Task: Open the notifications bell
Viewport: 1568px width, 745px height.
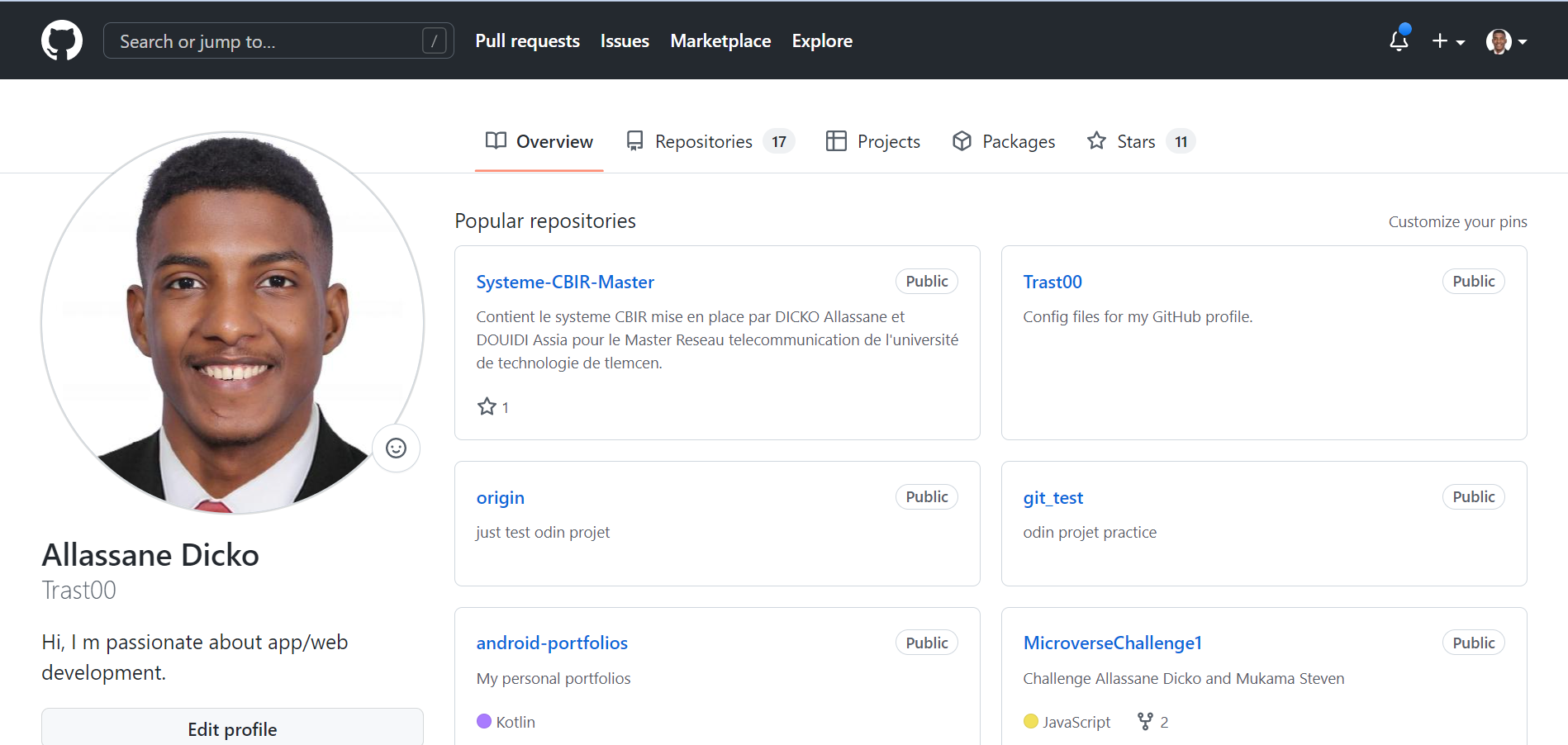Action: [x=1399, y=40]
